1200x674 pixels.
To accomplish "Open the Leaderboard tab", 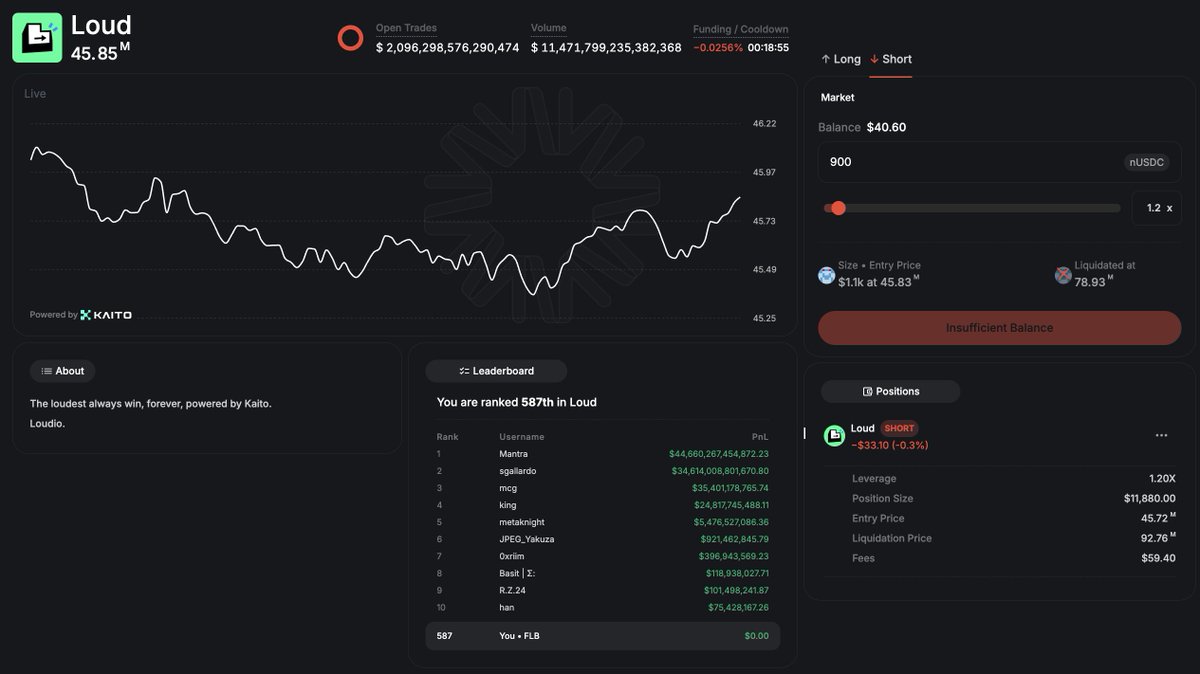I will (496, 371).
